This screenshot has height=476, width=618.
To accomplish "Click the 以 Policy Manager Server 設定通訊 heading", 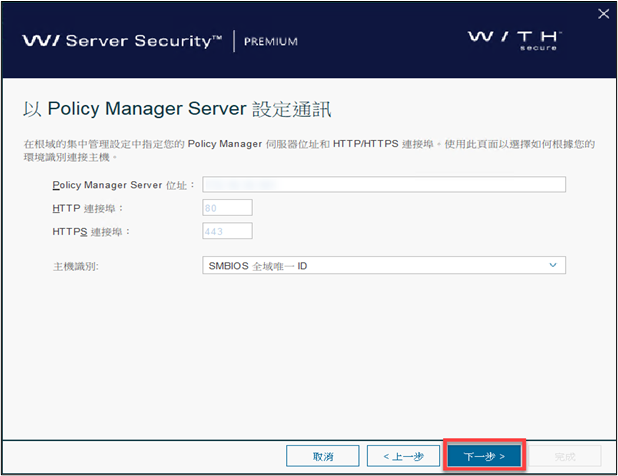I will pyautogui.click(x=175, y=108).
